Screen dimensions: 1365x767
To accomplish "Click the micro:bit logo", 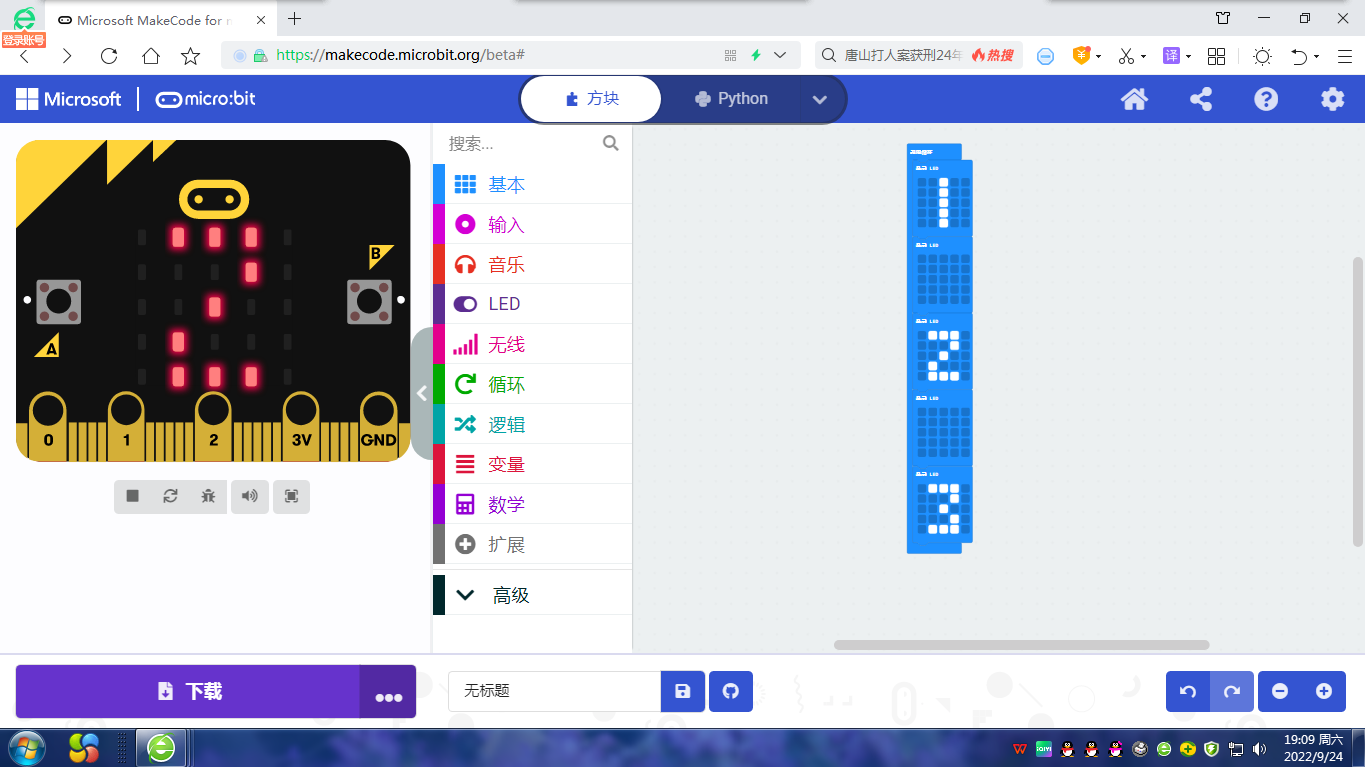I will pyautogui.click(x=205, y=99).
